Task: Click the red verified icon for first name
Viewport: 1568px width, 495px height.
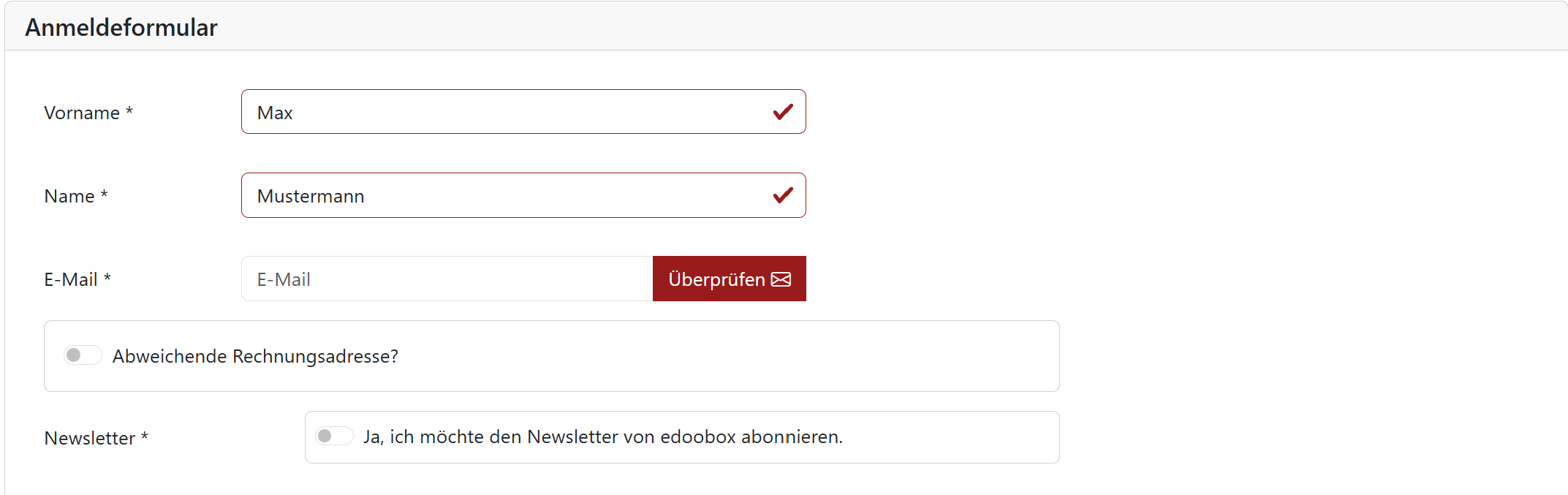Action: pyautogui.click(x=781, y=111)
